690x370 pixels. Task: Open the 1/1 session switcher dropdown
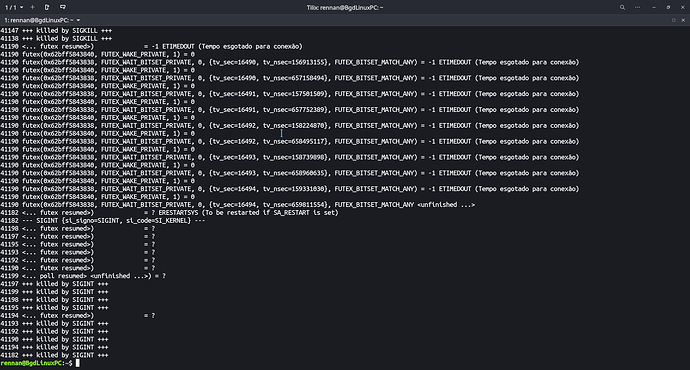tap(14, 7)
